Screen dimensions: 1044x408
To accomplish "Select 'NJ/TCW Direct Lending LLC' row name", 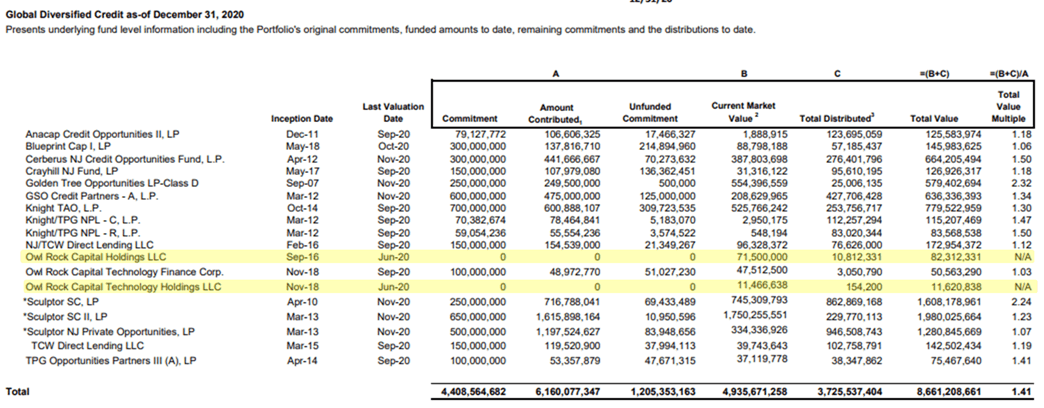I will [x=87, y=244].
